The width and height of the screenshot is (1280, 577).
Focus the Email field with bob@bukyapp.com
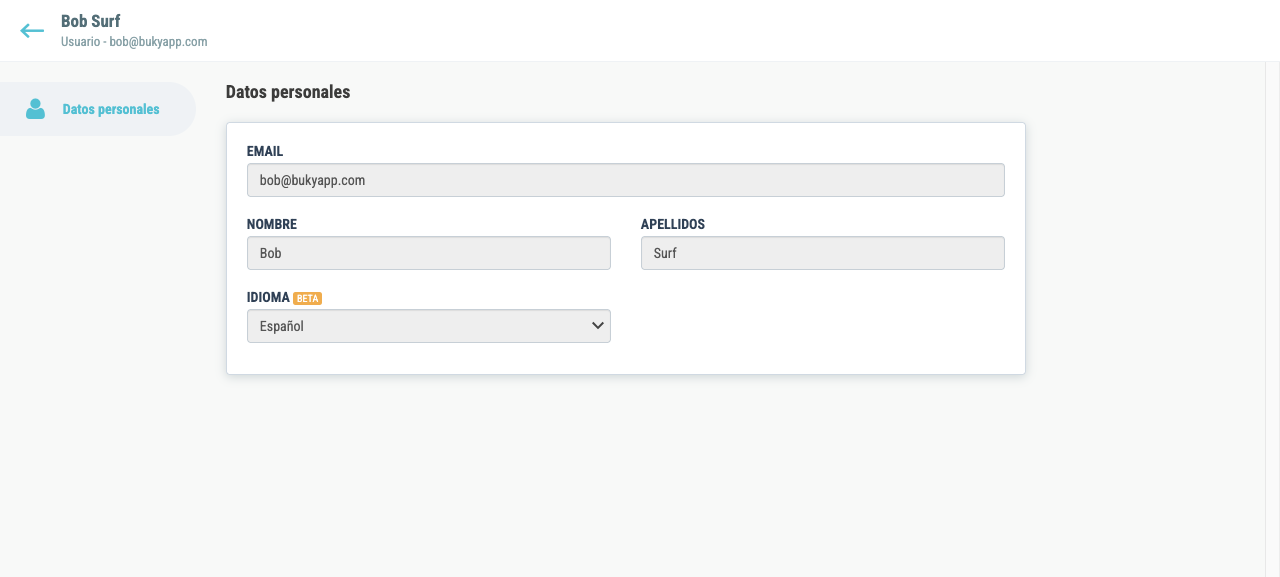click(626, 180)
